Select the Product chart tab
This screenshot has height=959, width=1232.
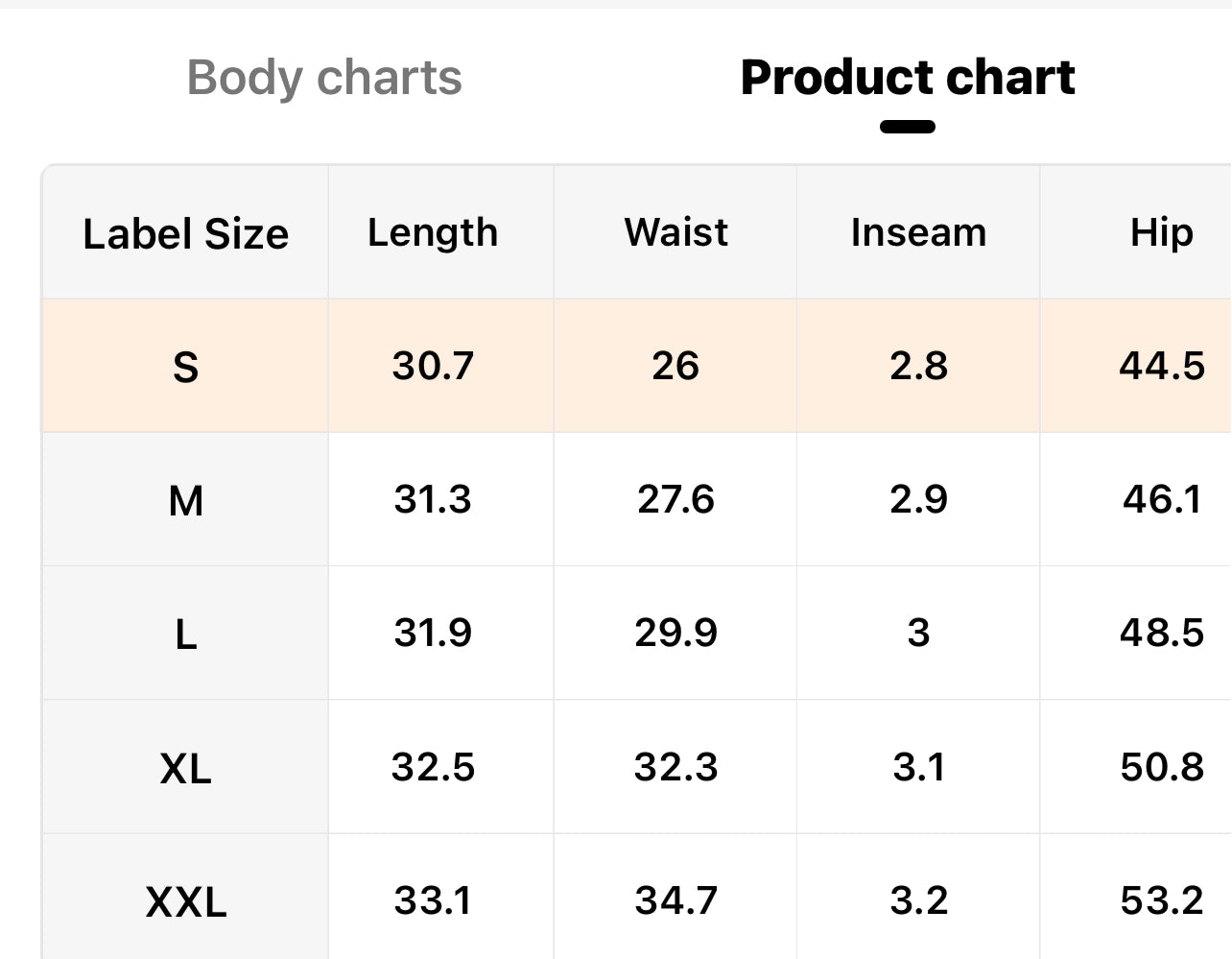coord(908,78)
